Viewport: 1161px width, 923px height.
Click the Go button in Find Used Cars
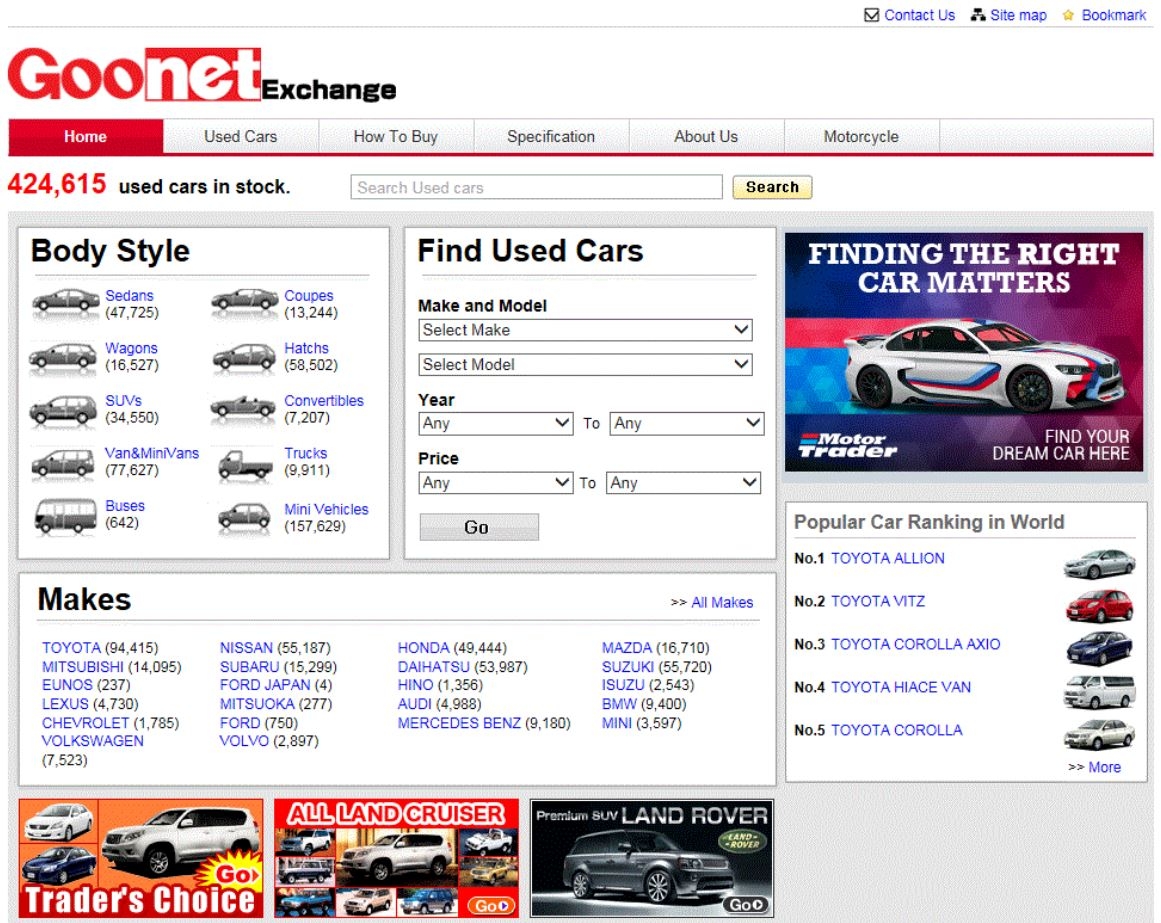pos(478,527)
